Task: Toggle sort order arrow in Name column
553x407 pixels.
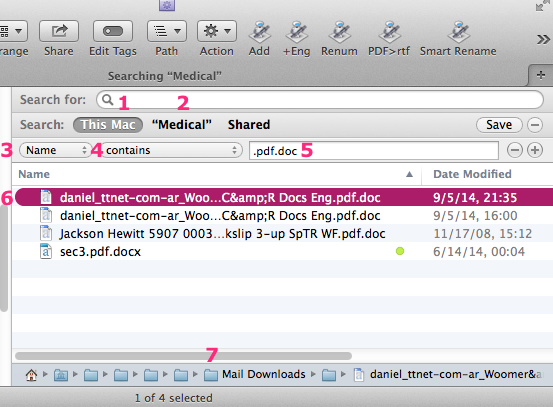Action: (409, 174)
